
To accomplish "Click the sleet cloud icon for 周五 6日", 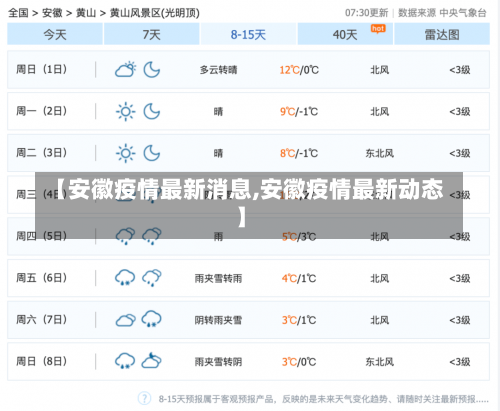I will 125,278.
